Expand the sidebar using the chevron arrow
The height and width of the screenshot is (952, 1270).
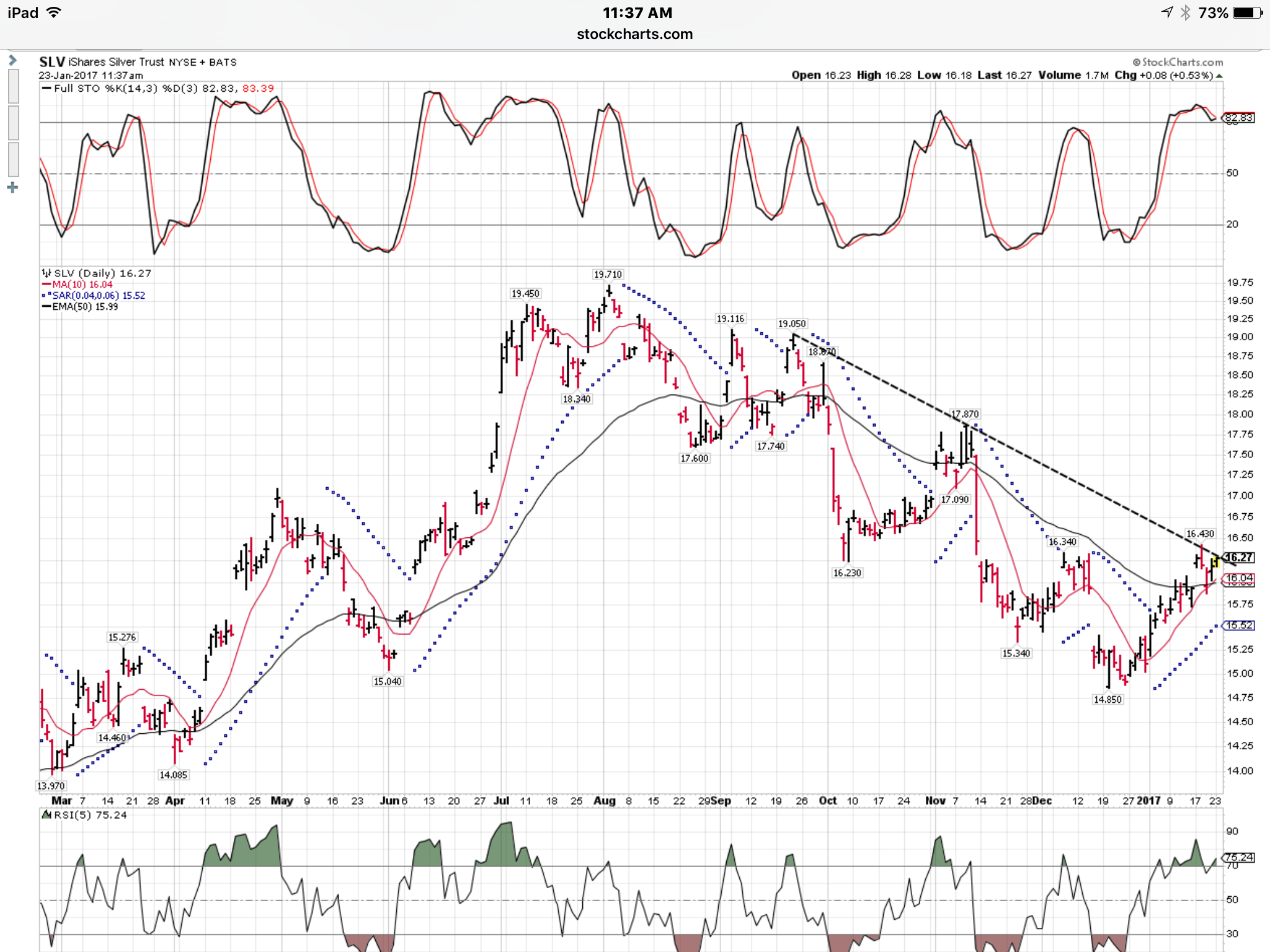(12, 60)
